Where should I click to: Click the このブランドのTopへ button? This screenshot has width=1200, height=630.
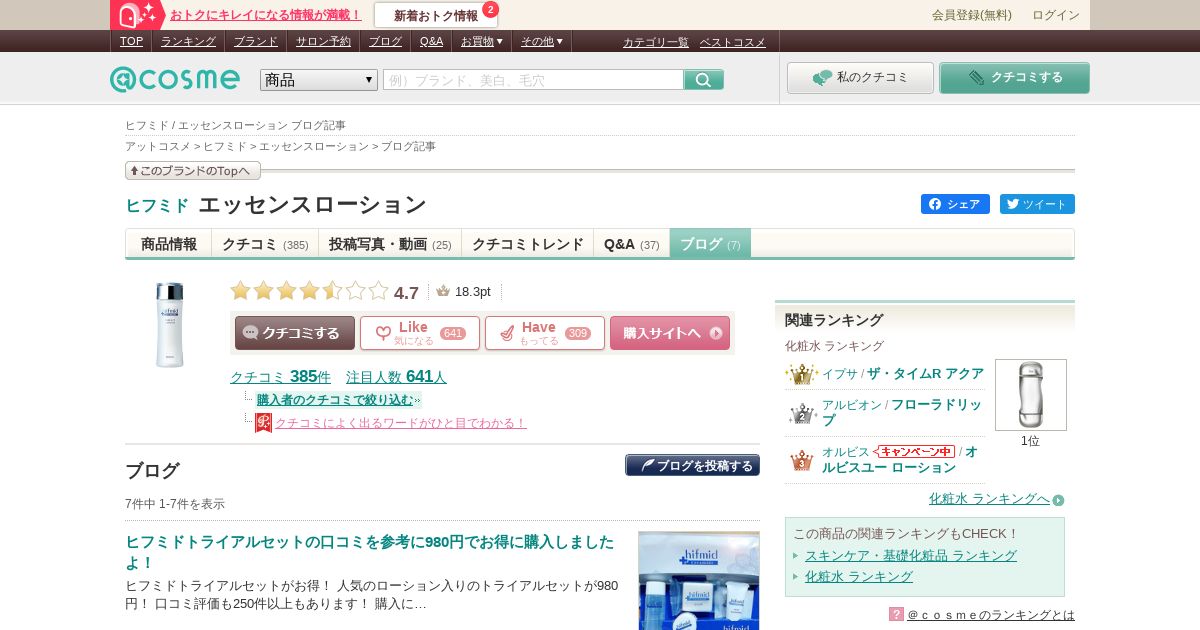(x=193, y=171)
